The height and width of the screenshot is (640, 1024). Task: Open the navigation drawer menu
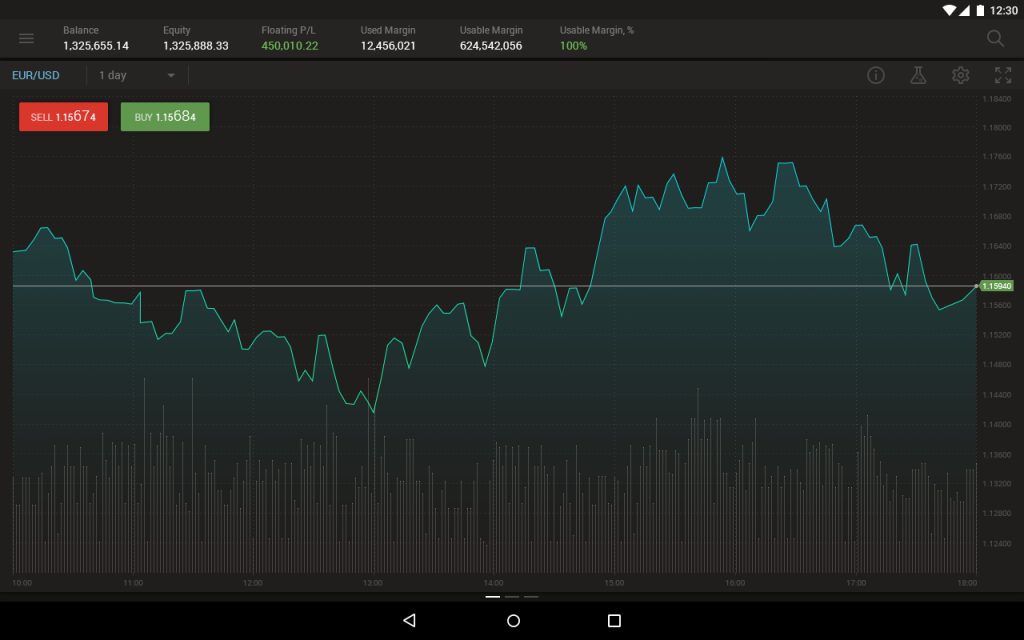pyautogui.click(x=26, y=38)
